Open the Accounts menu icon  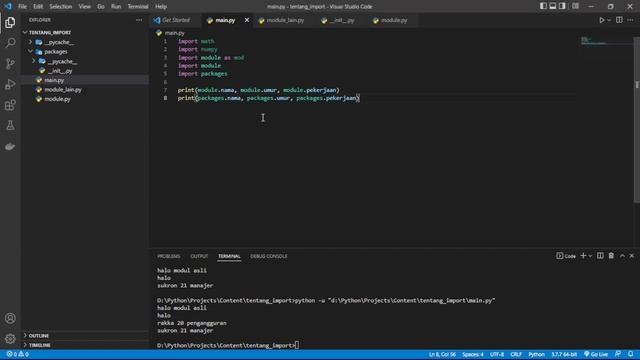pyautogui.click(x=10, y=318)
